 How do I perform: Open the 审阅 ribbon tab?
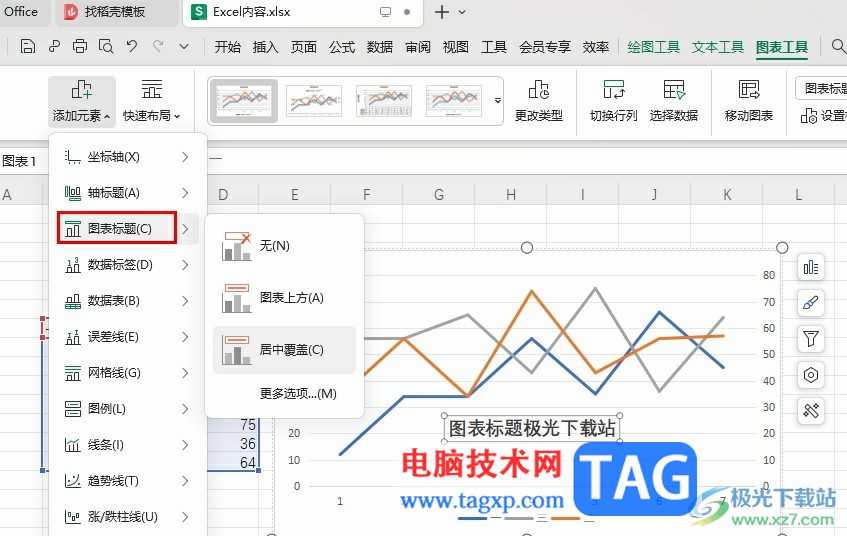pos(418,47)
